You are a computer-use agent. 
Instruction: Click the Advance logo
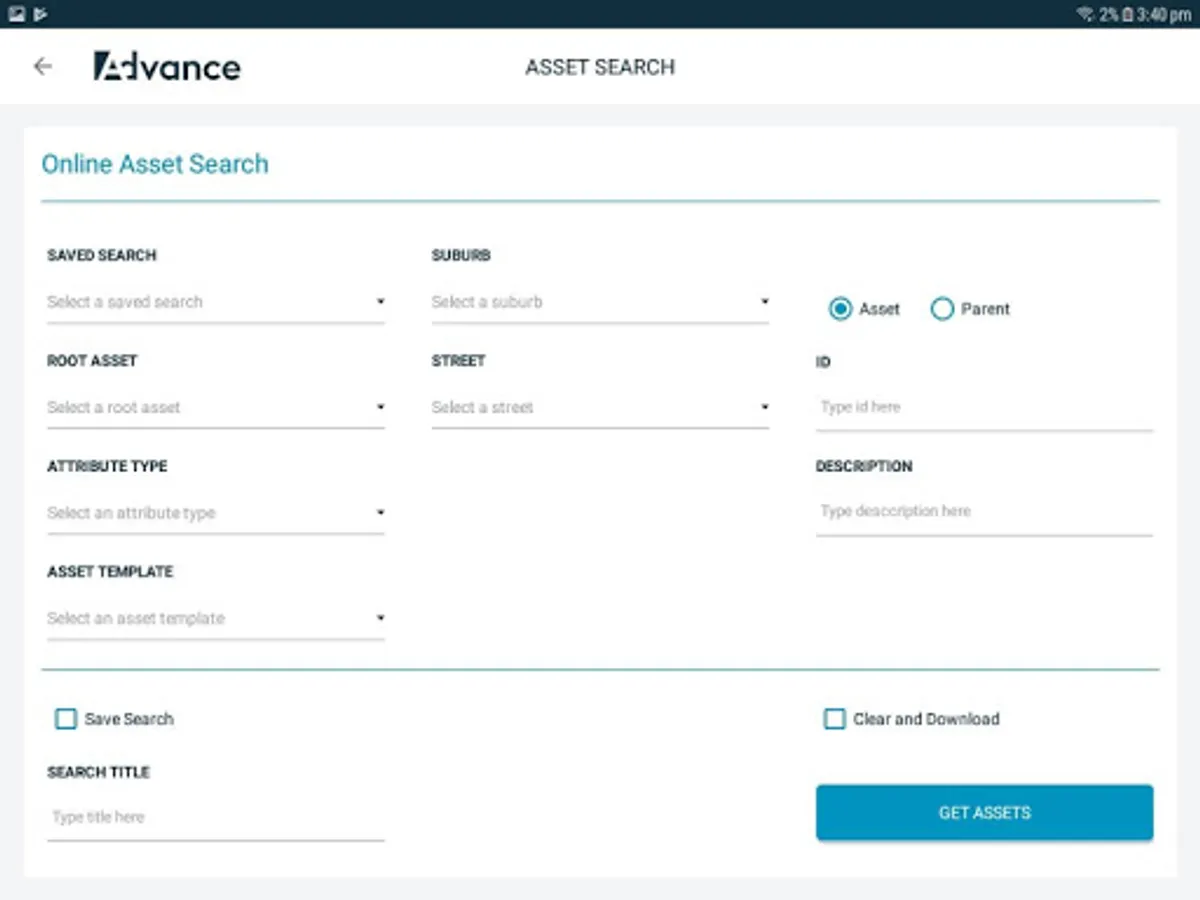[x=167, y=66]
